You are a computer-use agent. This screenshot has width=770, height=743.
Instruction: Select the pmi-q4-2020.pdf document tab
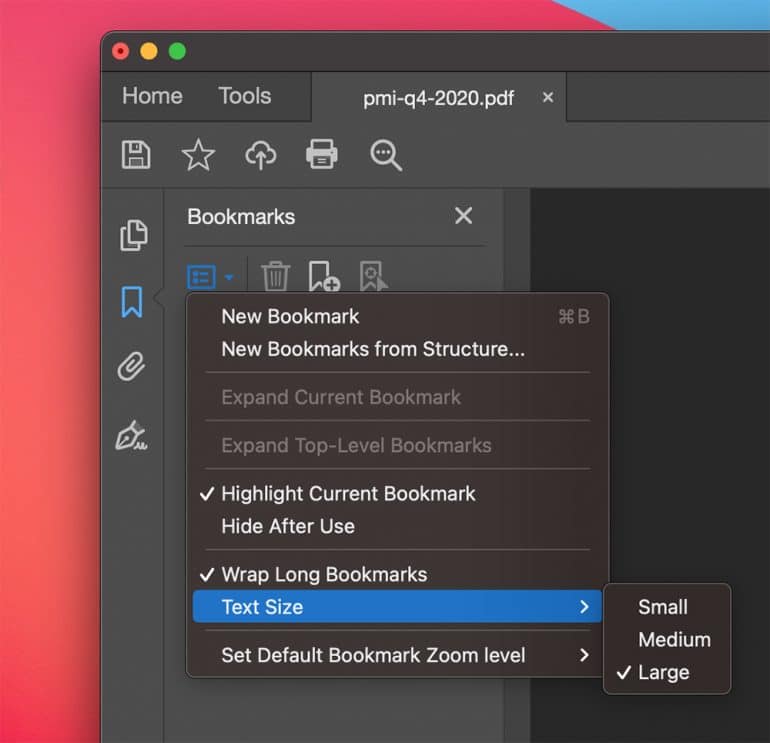(439, 98)
